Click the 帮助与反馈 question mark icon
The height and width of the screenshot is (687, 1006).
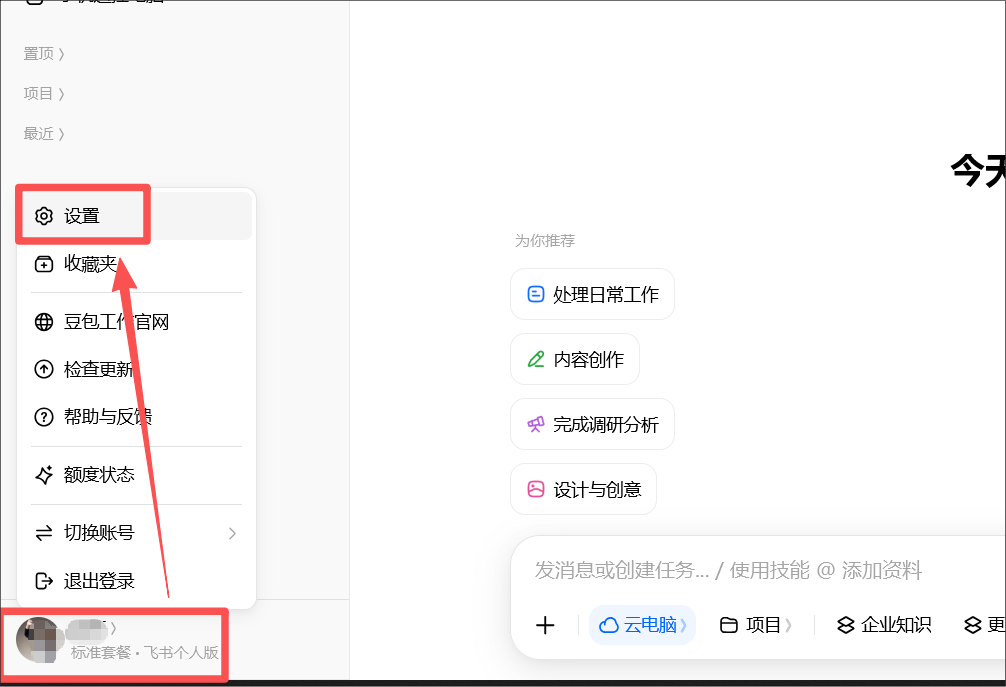(x=44, y=417)
